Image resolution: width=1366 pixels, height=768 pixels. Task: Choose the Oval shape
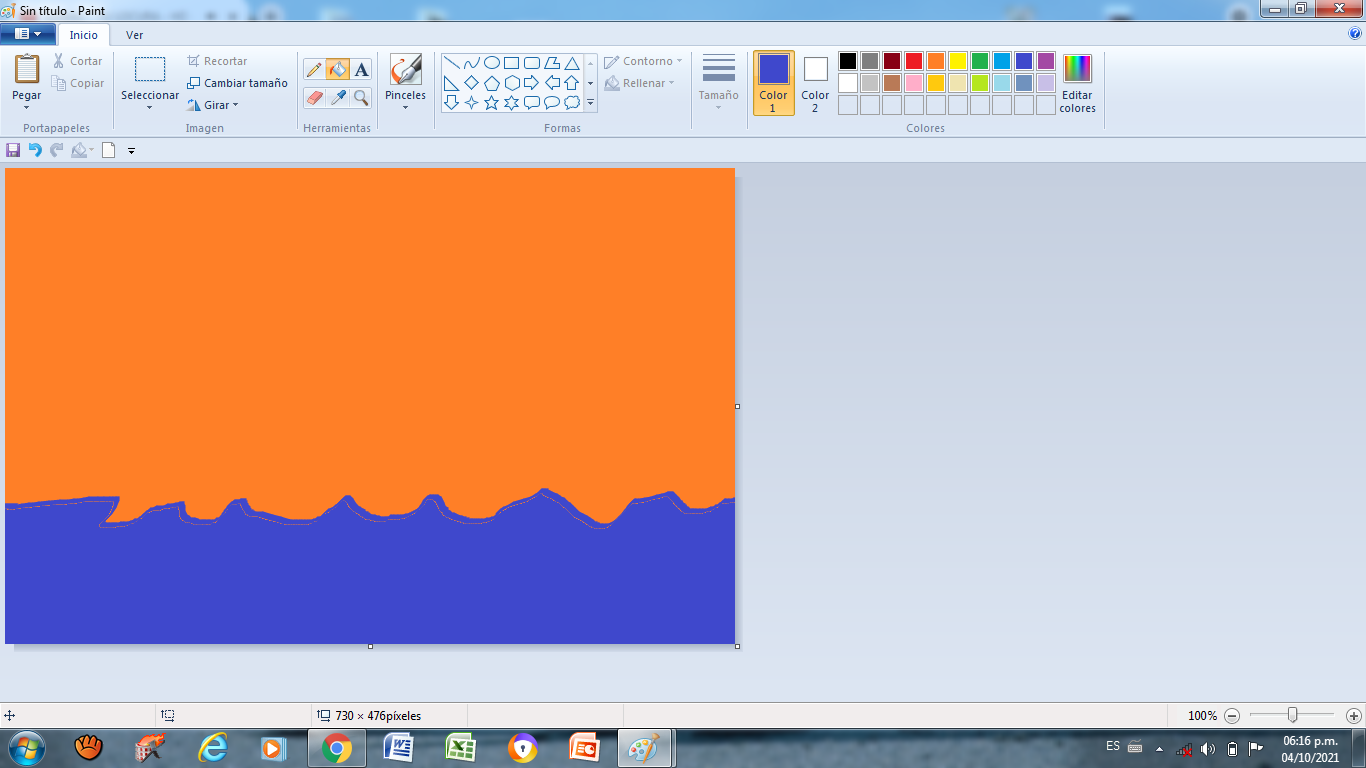tap(492, 62)
